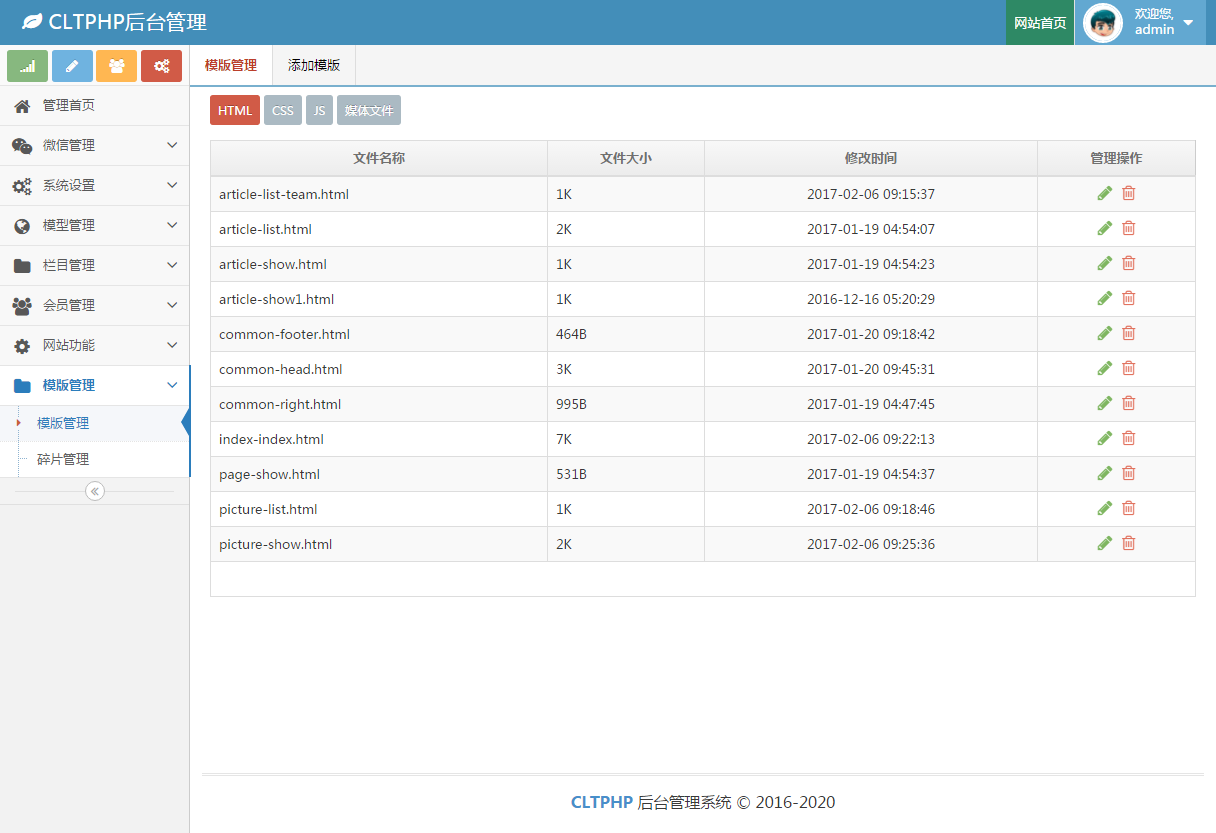Click the blue pencil shortcut icon
Viewport: 1216px width, 833px height.
[72, 66]
